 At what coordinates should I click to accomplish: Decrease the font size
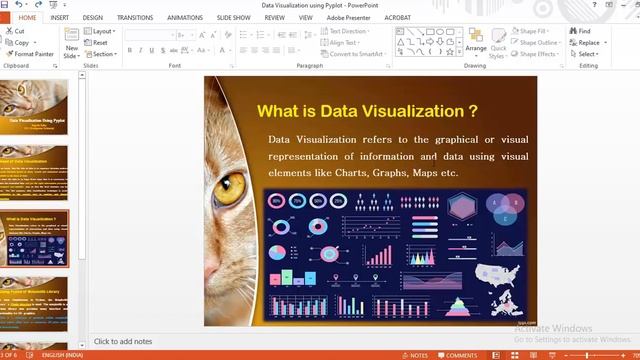pos(213,36)
